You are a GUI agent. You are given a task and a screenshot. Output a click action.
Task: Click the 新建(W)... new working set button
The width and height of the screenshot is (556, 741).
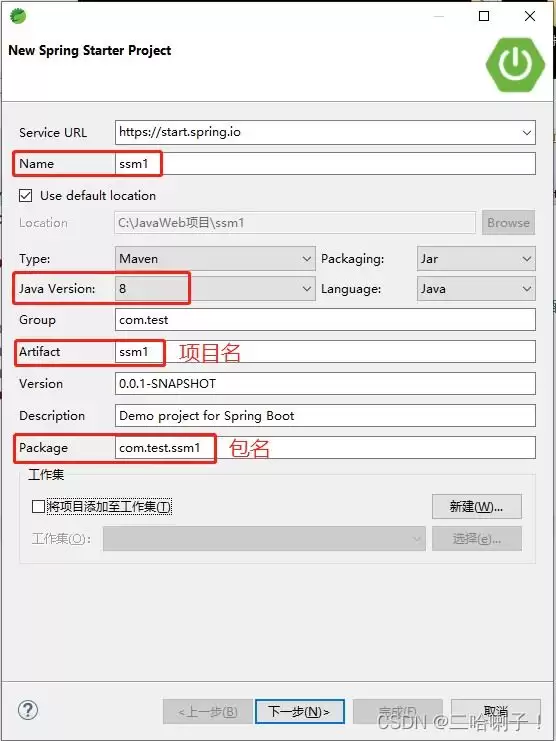pos(477,507)
